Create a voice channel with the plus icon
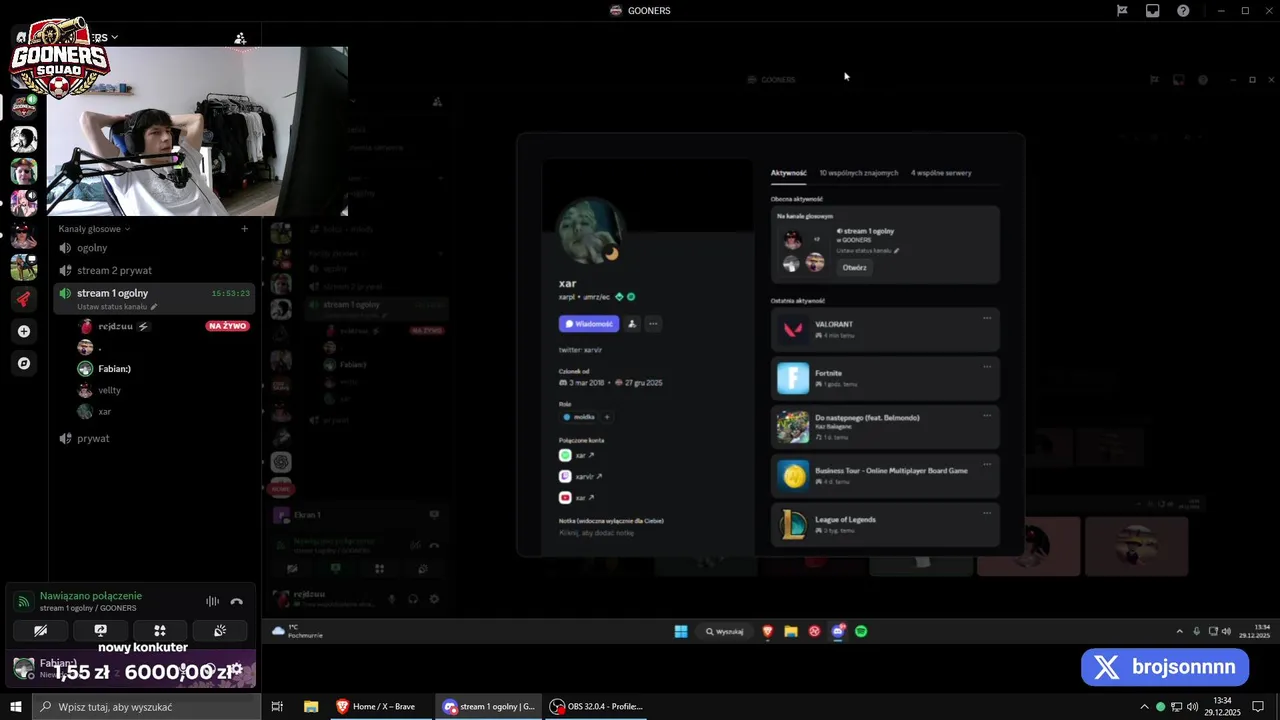 [244, 228]
